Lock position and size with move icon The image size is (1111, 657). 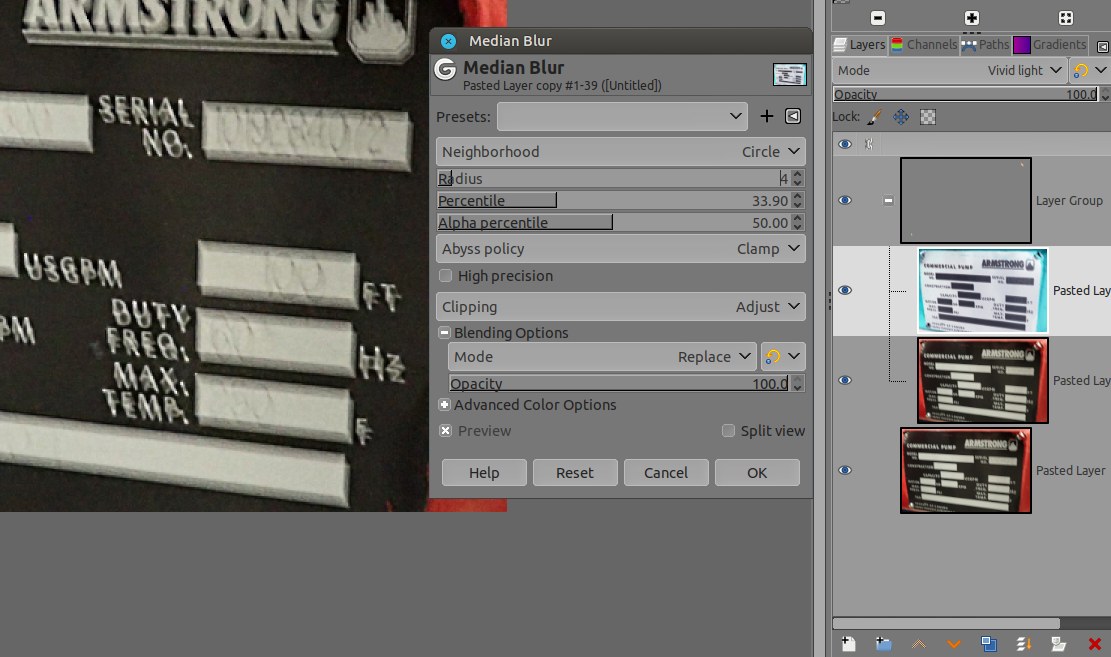pyautogui.click(x=901, y=117)
